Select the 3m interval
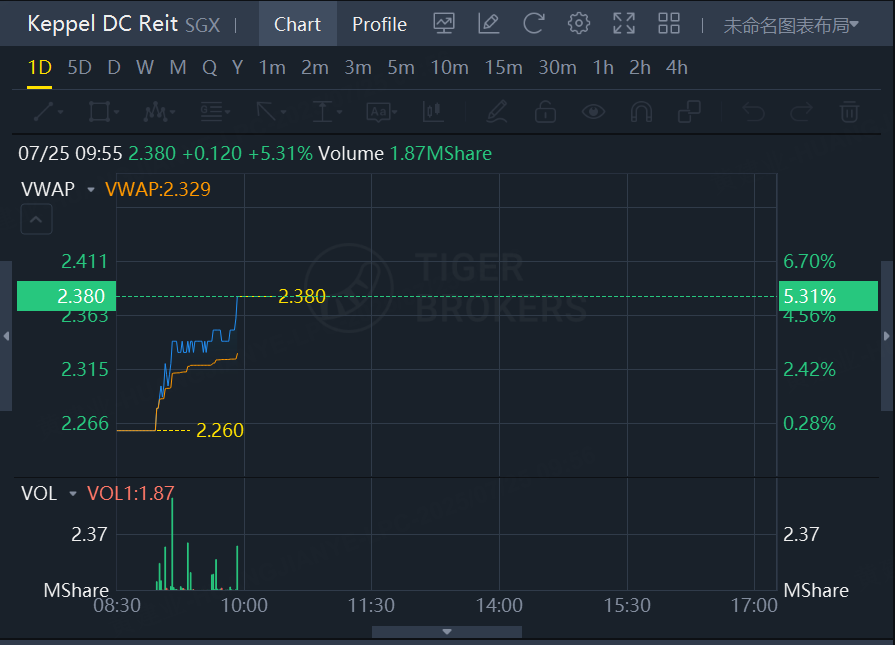The height and width of the screenshot is (645, 895). point(358,68)
